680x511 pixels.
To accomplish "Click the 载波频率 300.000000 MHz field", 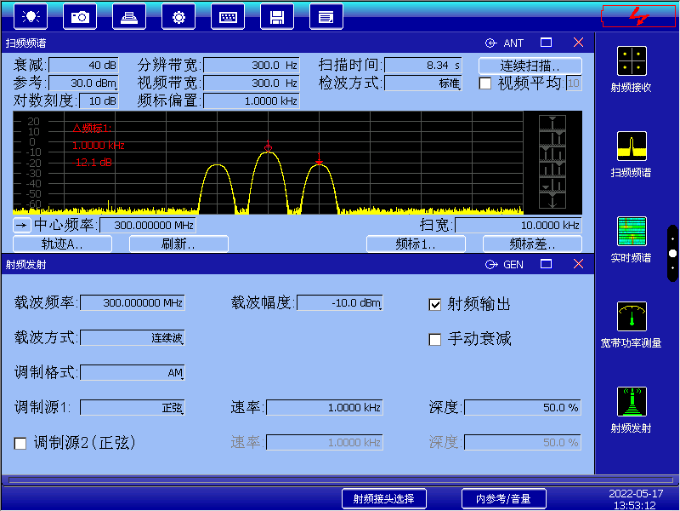I will [x=133, y=303].
